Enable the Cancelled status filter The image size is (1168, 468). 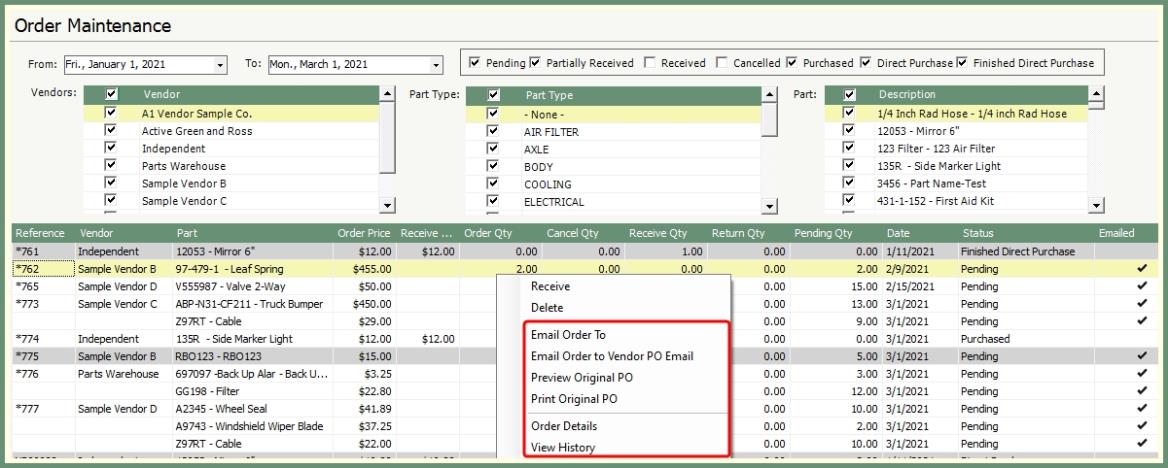point(722,63)
